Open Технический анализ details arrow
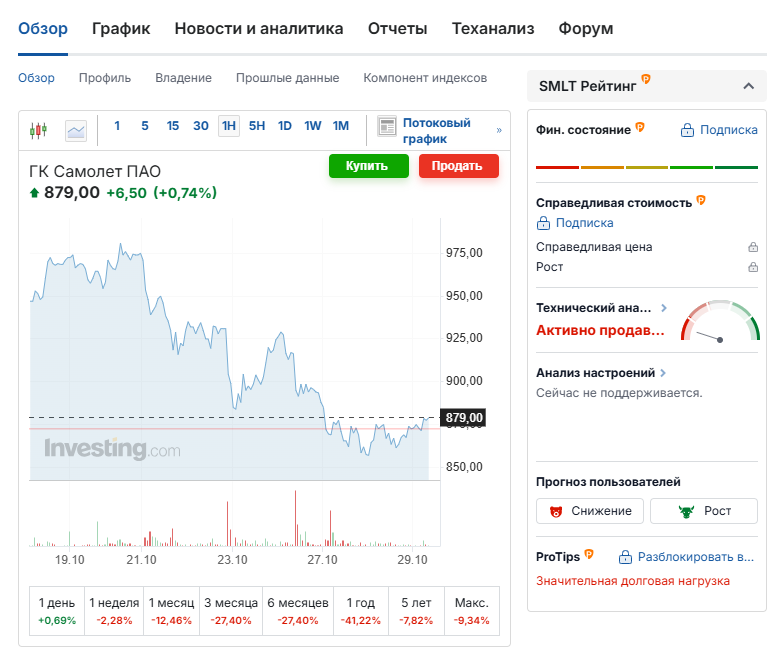Image resolution: width=776 pixels, height=650 pixels. pos(664,308)
